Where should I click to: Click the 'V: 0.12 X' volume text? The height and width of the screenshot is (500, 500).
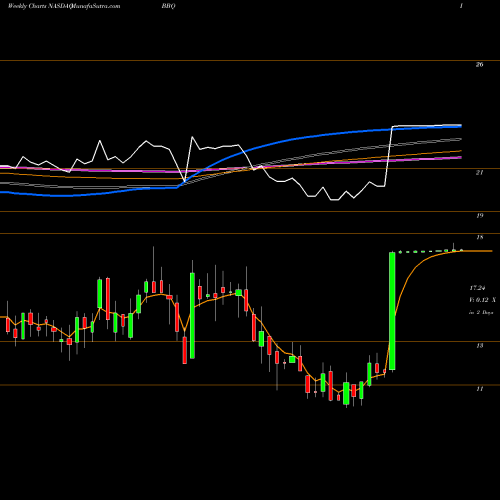point(482,300)
